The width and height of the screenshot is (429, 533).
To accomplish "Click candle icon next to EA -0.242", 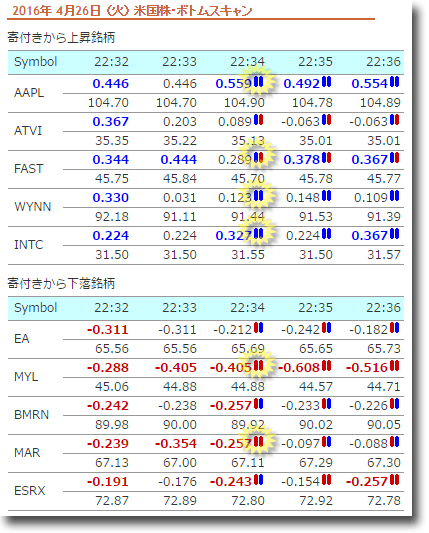I will pos(326,328).
